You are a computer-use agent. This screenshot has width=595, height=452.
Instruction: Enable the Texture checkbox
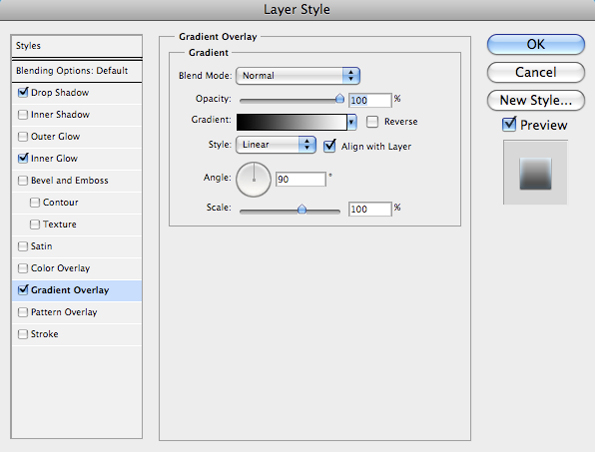point(35,224)
